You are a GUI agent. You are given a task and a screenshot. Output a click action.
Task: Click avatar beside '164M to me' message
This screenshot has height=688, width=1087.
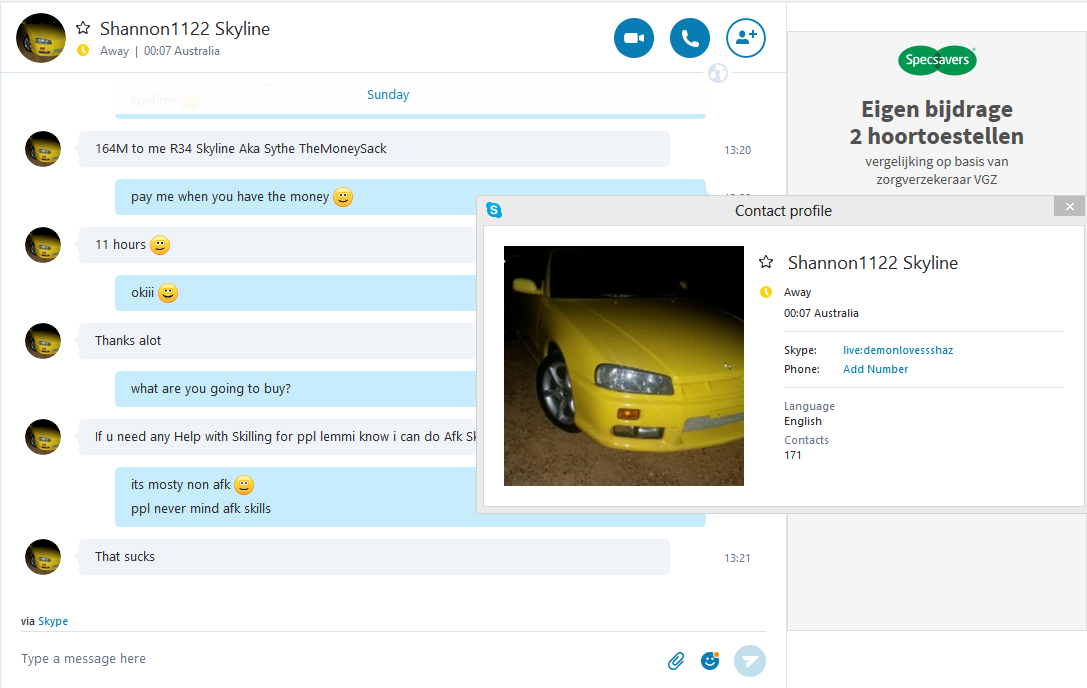pos(43,149)
